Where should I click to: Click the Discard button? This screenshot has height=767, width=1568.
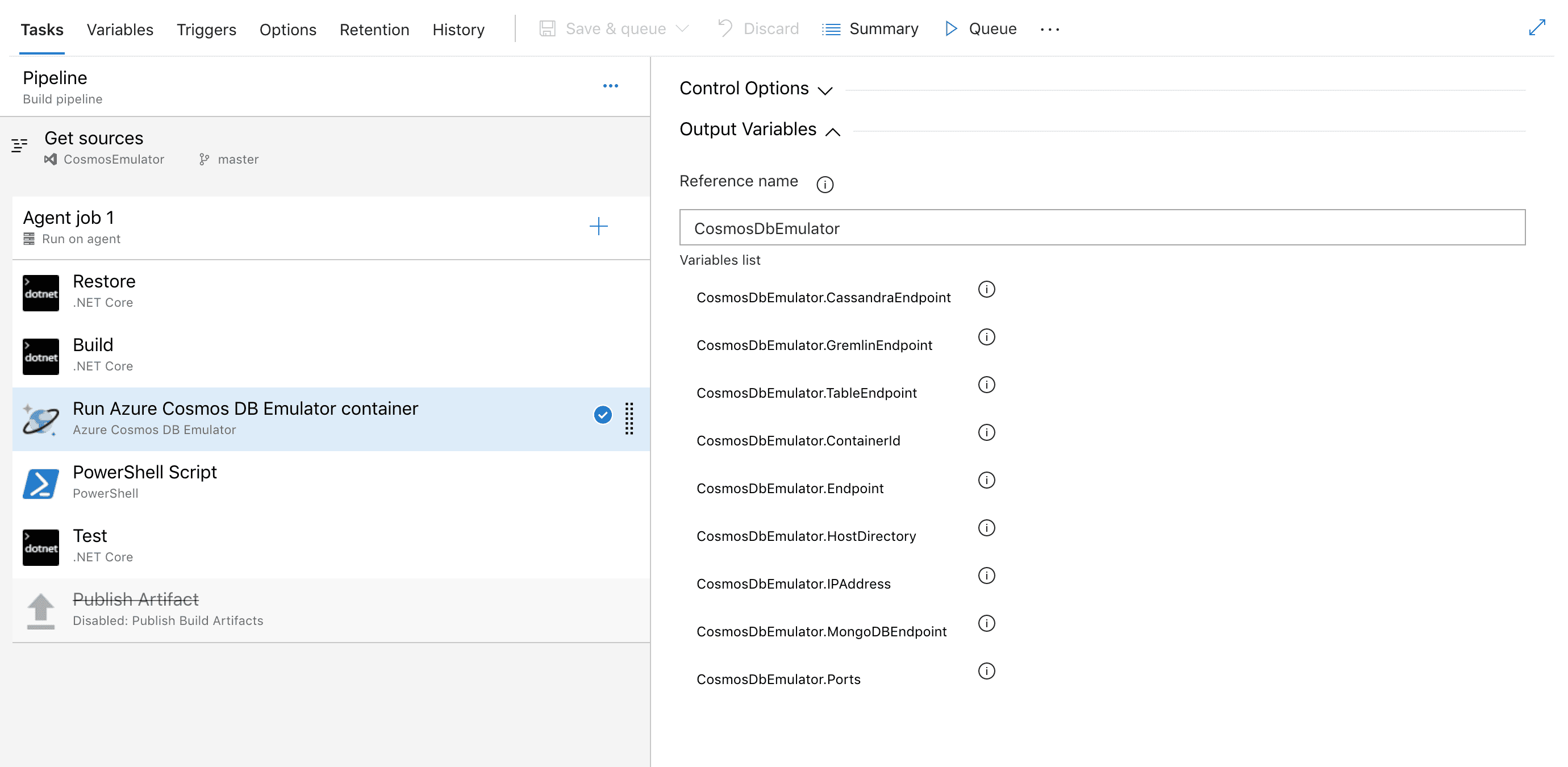pos(758,28)
